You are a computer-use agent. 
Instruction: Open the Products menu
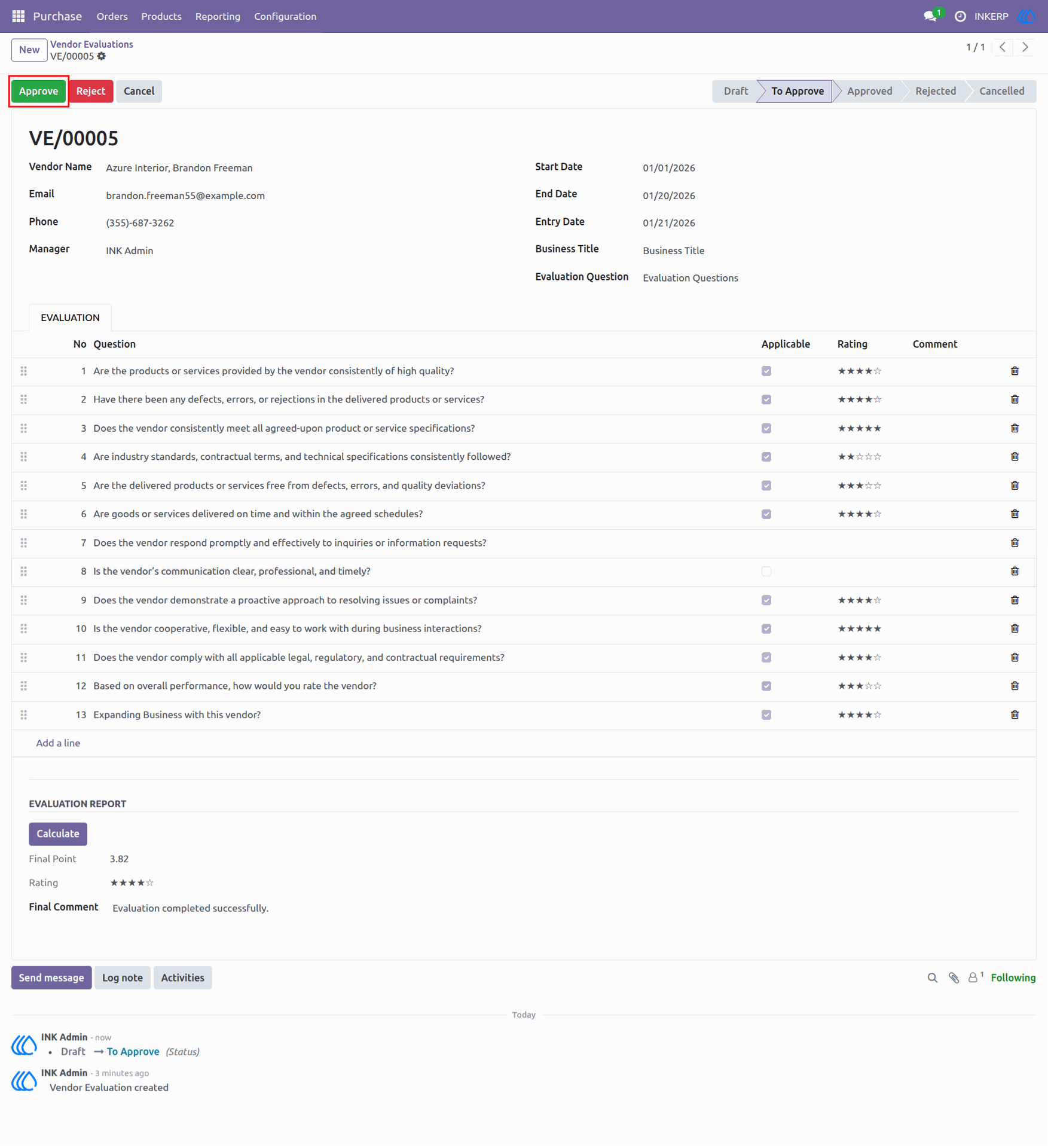(161, 16)
